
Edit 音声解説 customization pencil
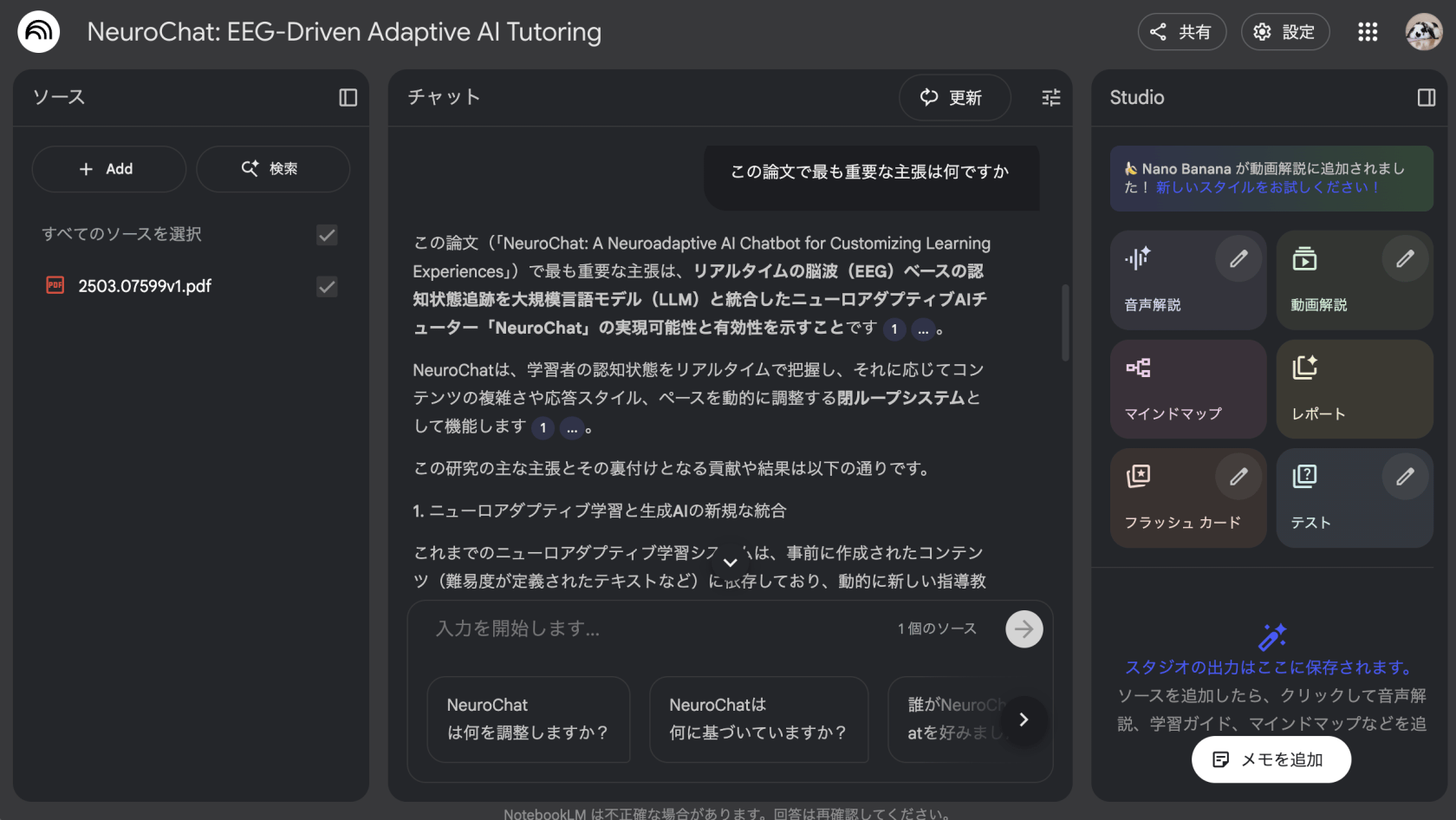click(x=1238, y=258)
